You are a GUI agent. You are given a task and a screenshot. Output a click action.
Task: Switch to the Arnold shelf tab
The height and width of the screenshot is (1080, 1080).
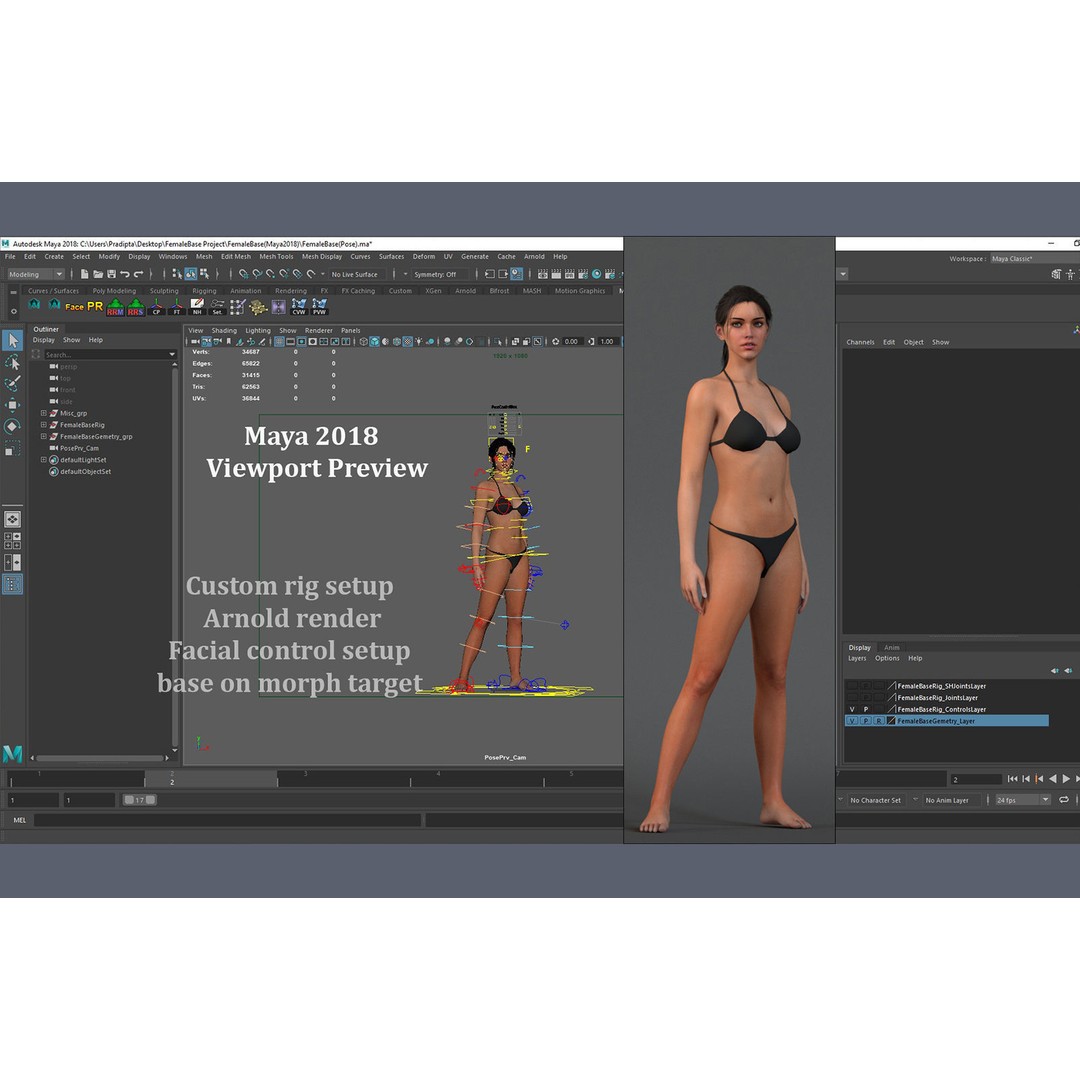466,291
